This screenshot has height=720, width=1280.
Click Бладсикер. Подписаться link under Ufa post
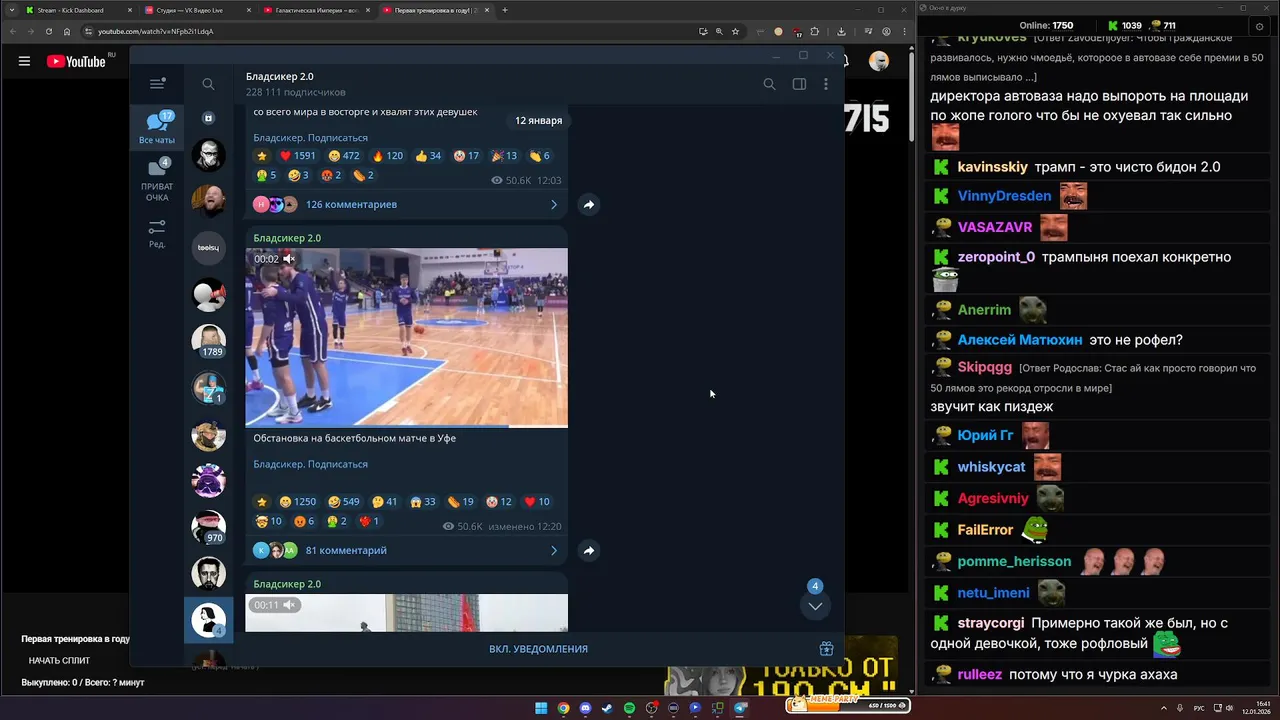tap(310, 464)
